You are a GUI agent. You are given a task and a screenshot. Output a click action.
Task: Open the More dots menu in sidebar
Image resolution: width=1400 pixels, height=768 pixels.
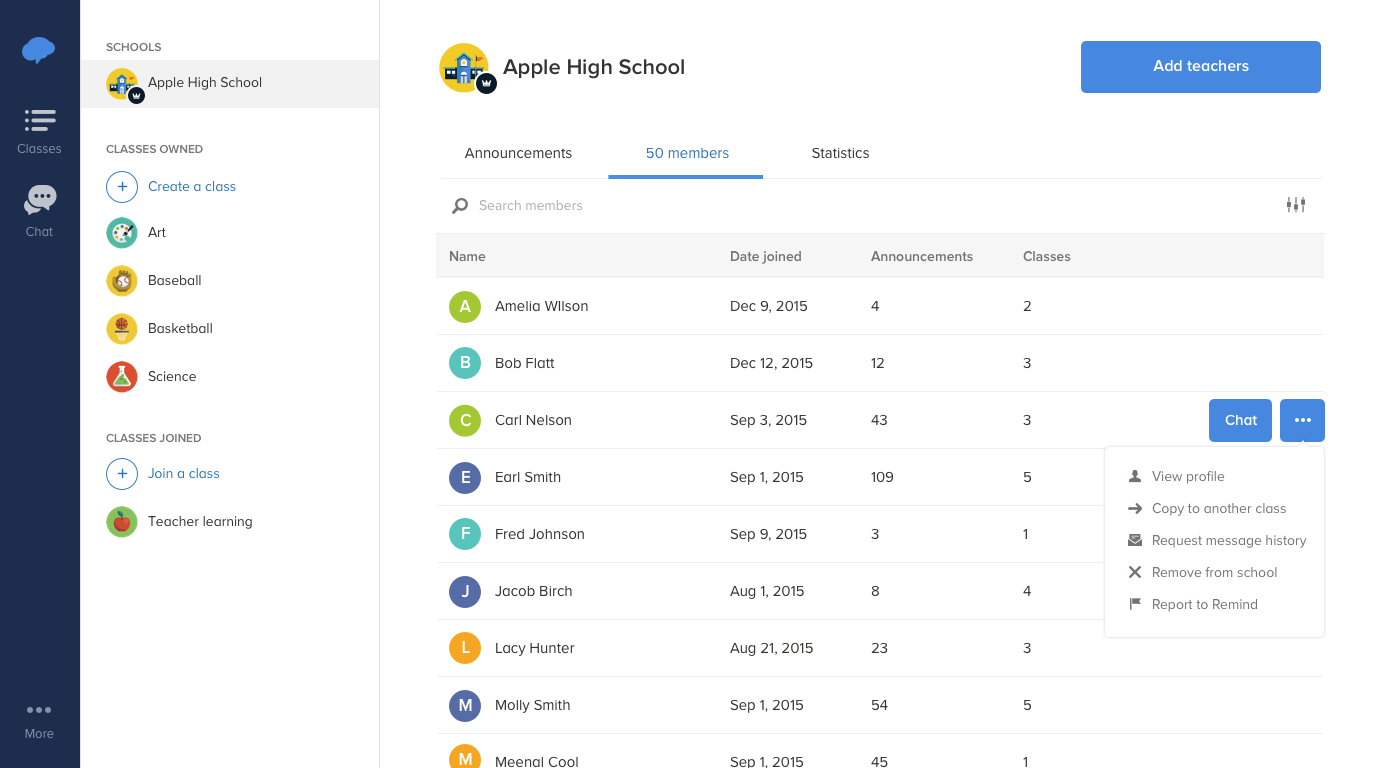pos(39,710)
